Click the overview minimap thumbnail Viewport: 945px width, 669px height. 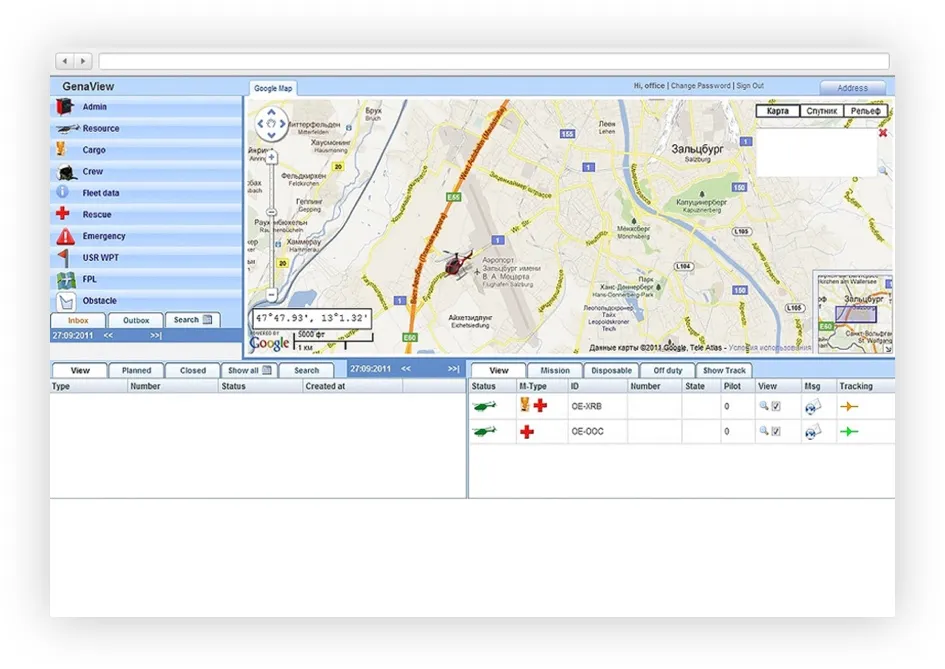(x=853, y=312)
